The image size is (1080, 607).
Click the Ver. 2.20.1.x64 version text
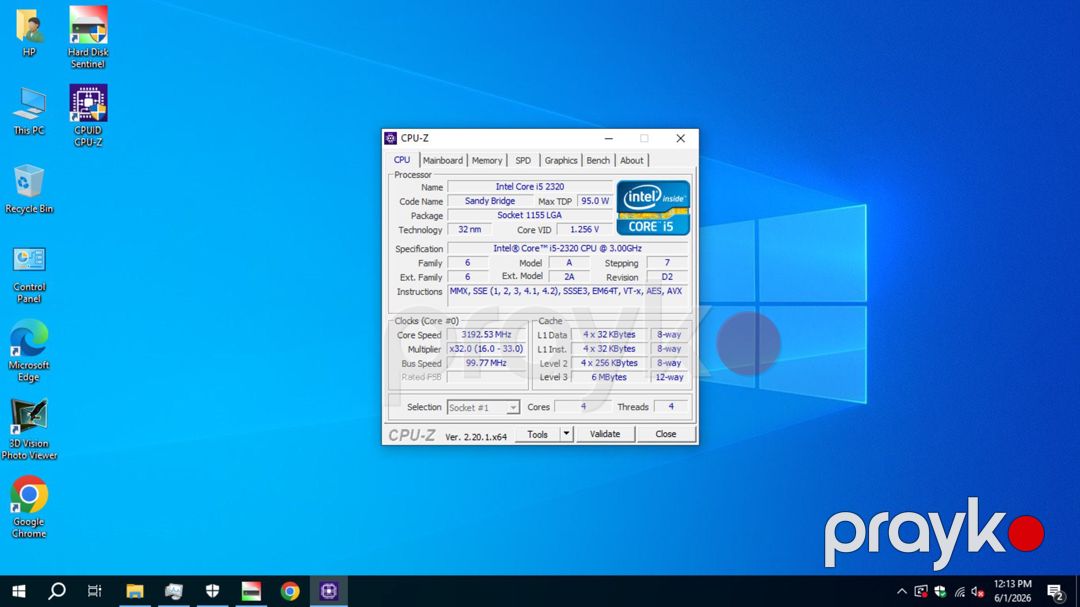click(476, 437)
